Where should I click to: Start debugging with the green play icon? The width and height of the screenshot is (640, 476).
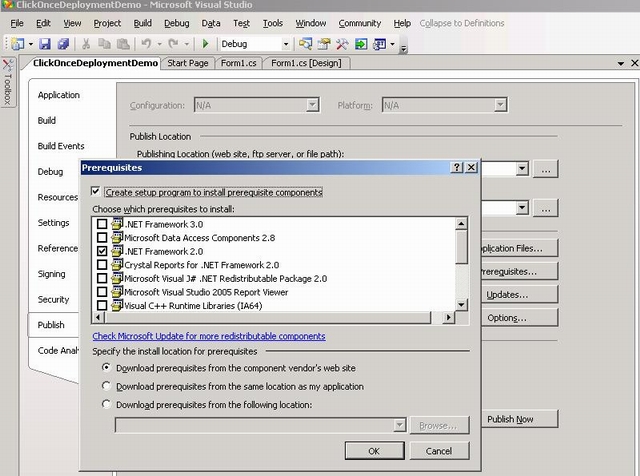coord(205,43)
